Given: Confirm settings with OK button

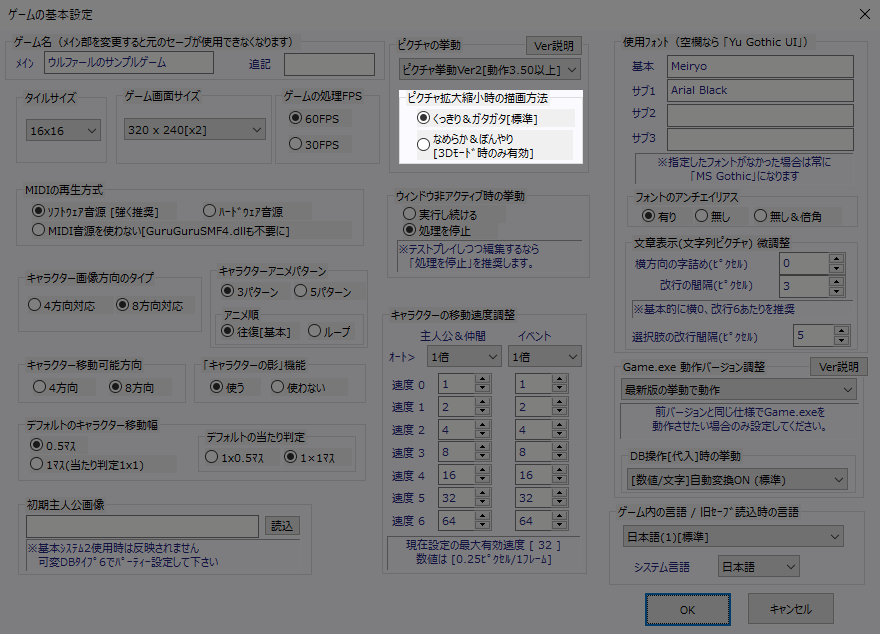Looking at the screenshot, I should 688,609.
